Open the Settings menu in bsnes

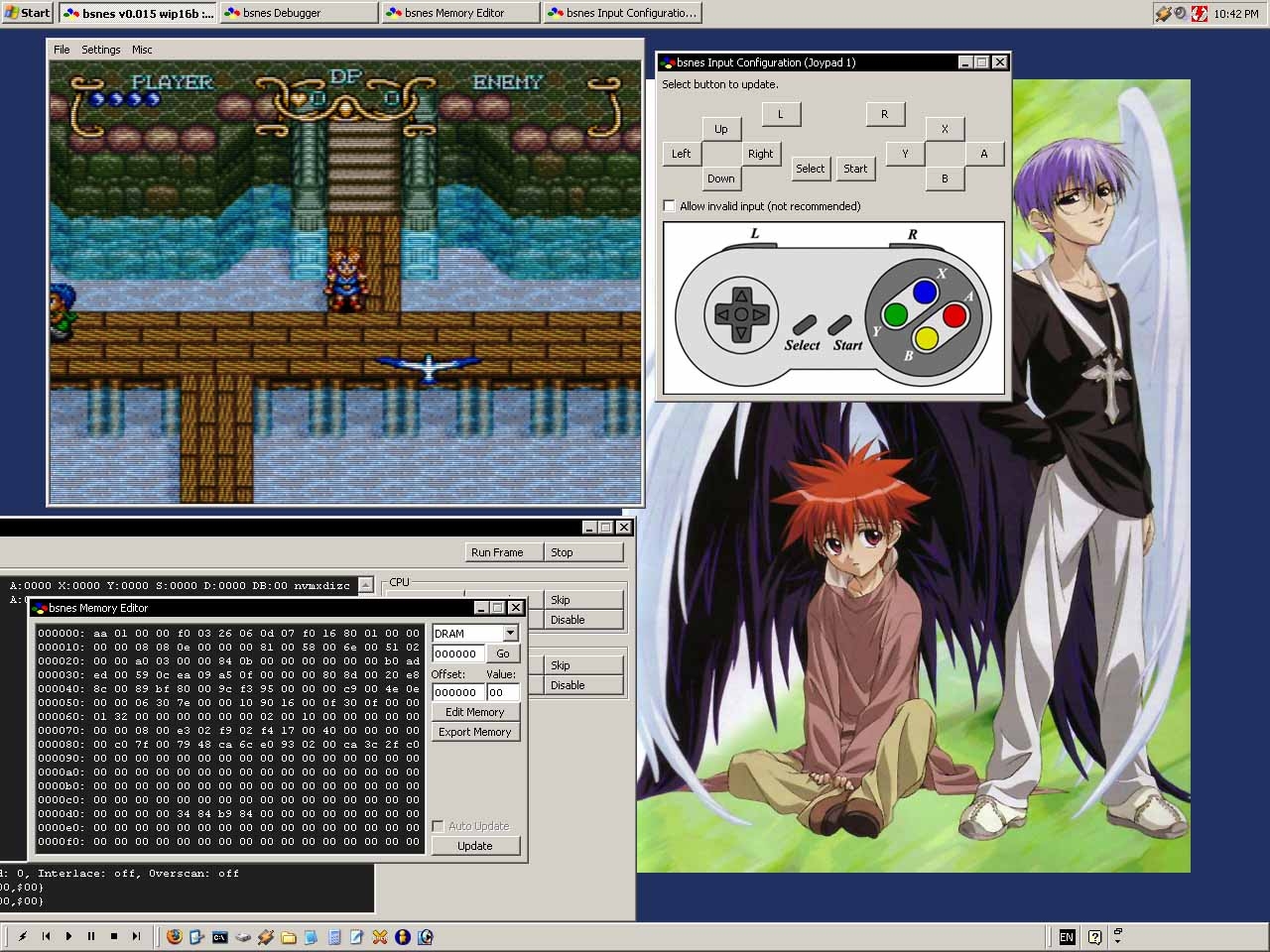[100, 50]
